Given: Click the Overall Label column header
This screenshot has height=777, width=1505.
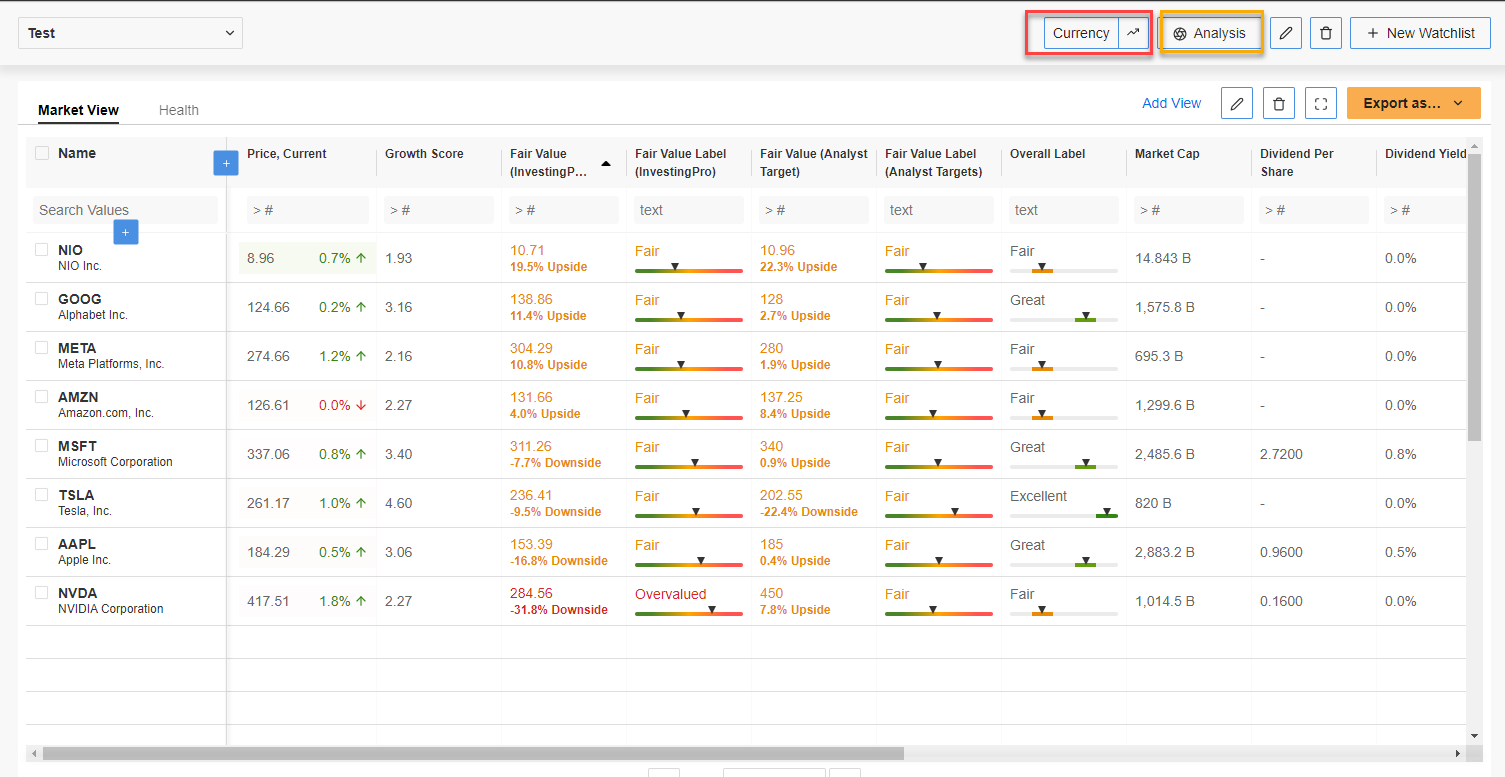Looking at the screenshot, I should point(1047,154).
